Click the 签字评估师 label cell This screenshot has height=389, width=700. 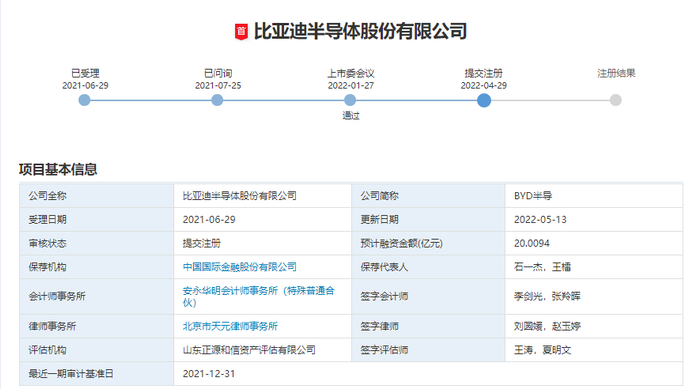tap(428, 350)
